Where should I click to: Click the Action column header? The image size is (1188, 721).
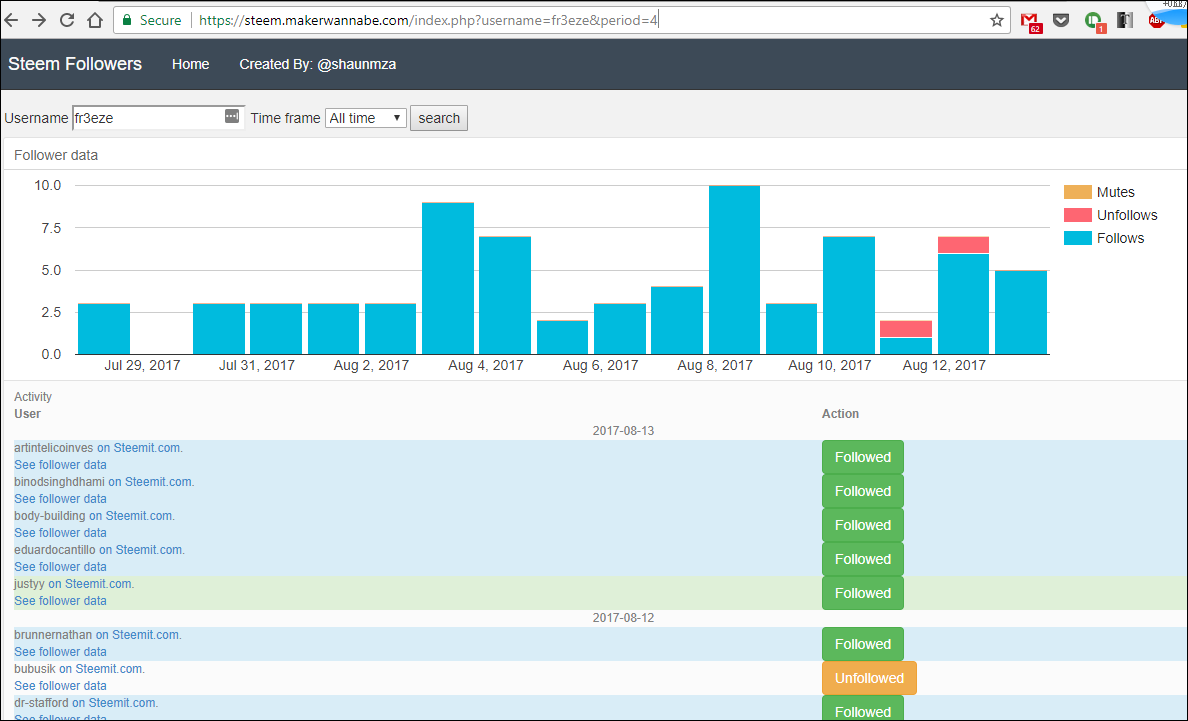840,414
